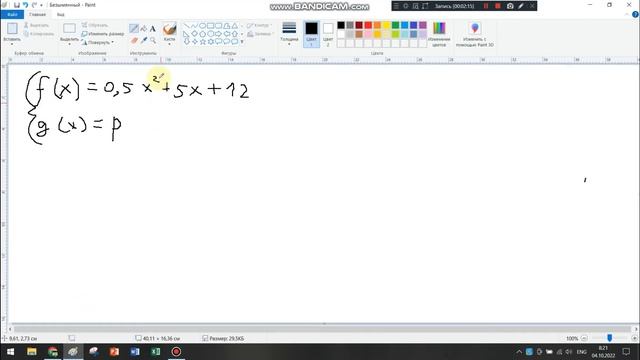Open Paint help question mark icon
Screen dimensions: 640x360
635,15
